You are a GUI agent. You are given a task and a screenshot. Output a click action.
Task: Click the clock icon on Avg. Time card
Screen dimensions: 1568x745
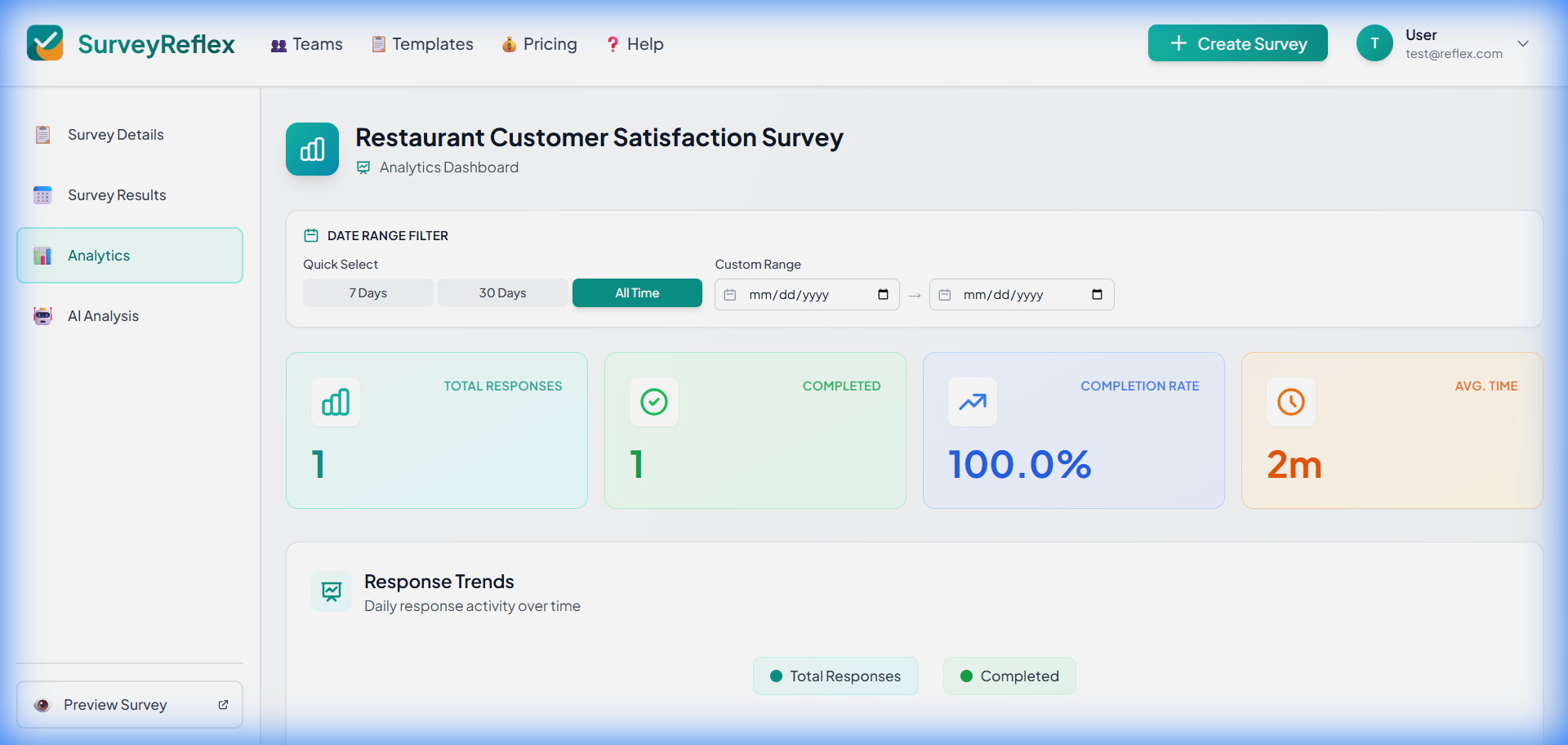click(1290, 402)
